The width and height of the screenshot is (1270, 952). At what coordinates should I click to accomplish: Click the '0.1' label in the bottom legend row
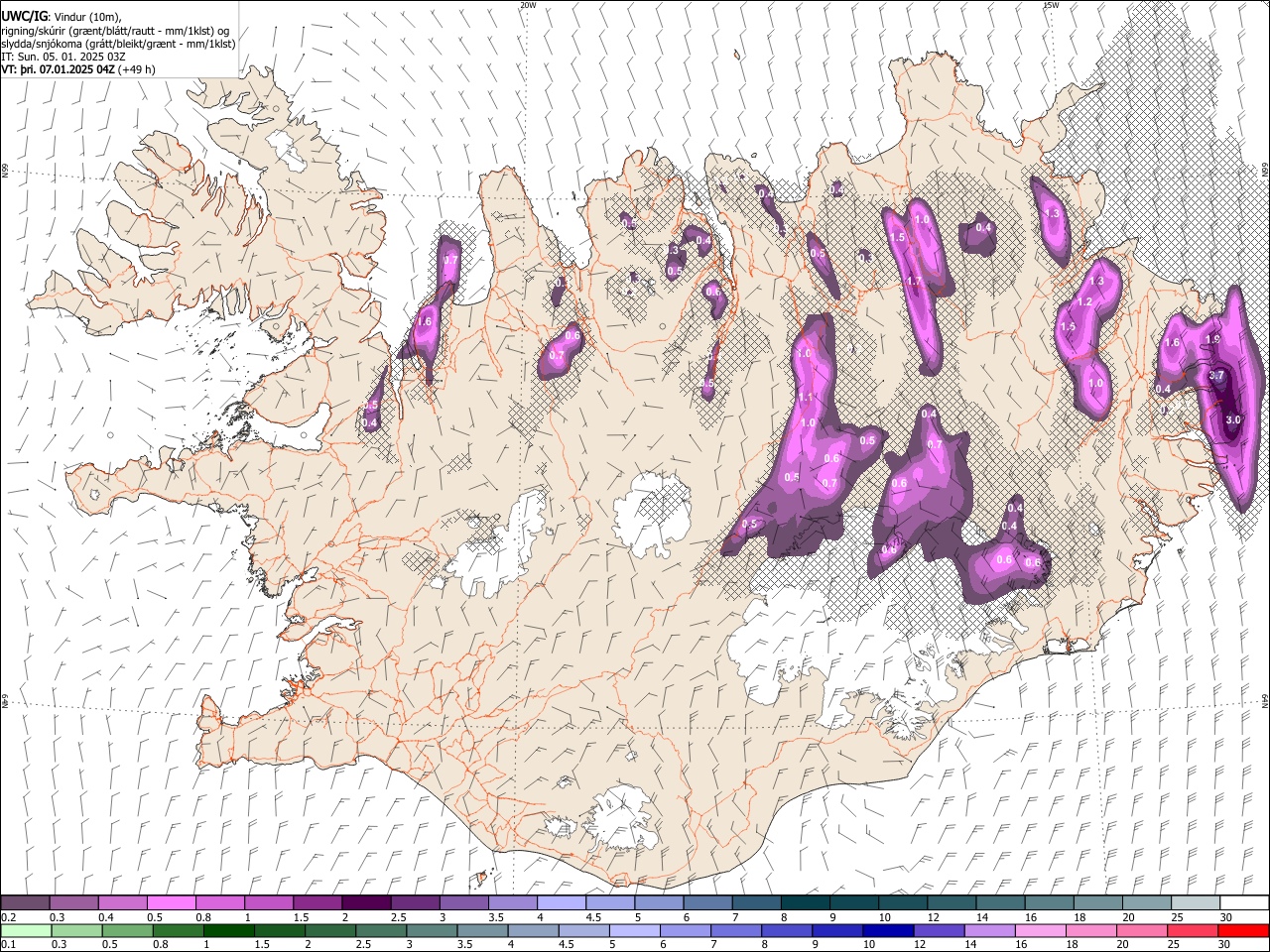click(8, 945)
